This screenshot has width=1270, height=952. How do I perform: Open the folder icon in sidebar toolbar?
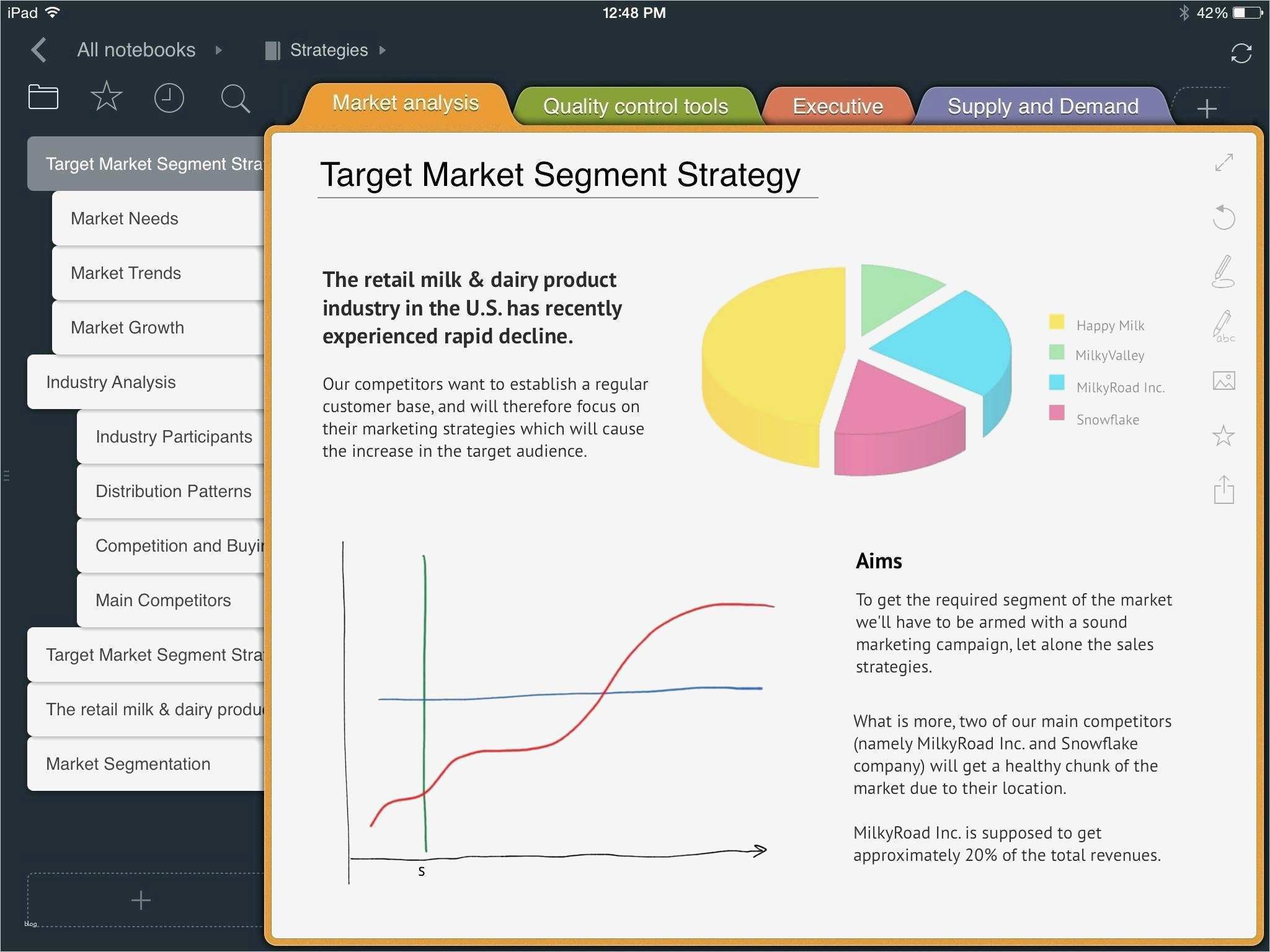coord(43,97)
